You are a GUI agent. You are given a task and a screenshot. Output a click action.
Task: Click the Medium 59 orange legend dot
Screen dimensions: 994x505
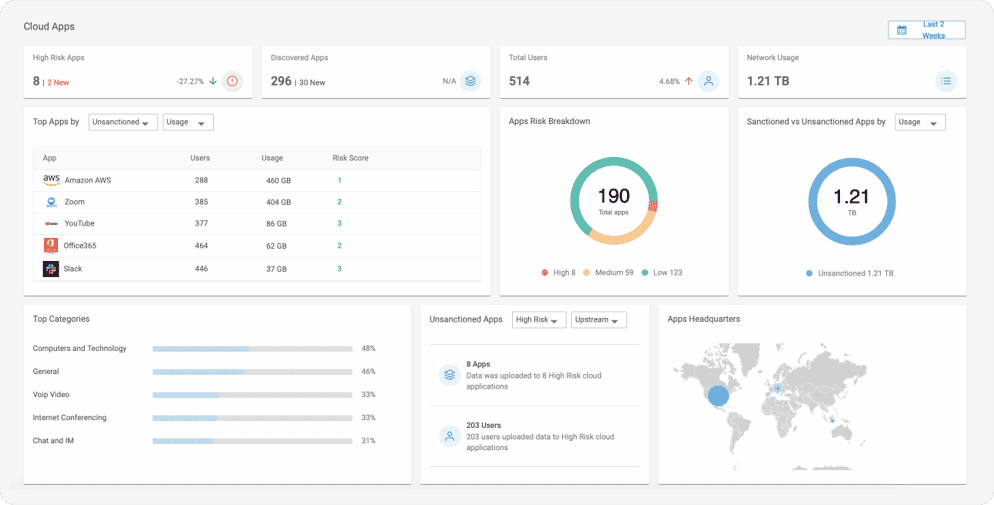[586, 273]
